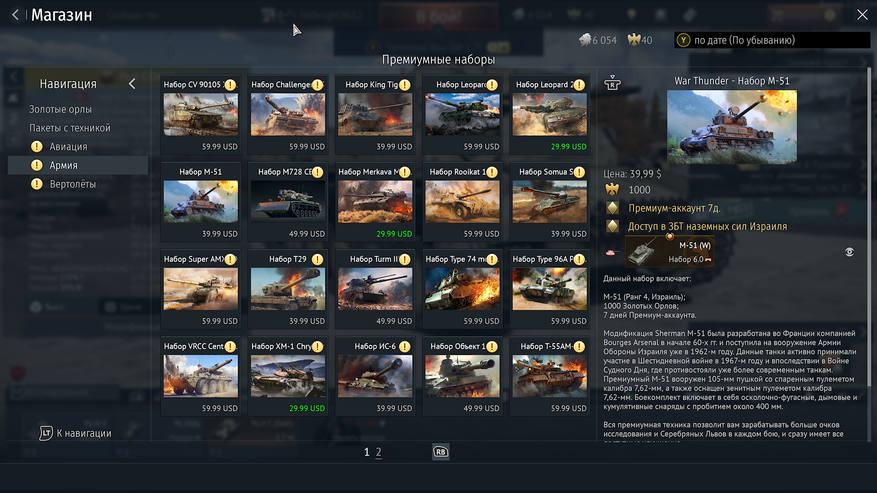
Task: Open the Набор Т-55АМ pack
Action: click(550, 377)
